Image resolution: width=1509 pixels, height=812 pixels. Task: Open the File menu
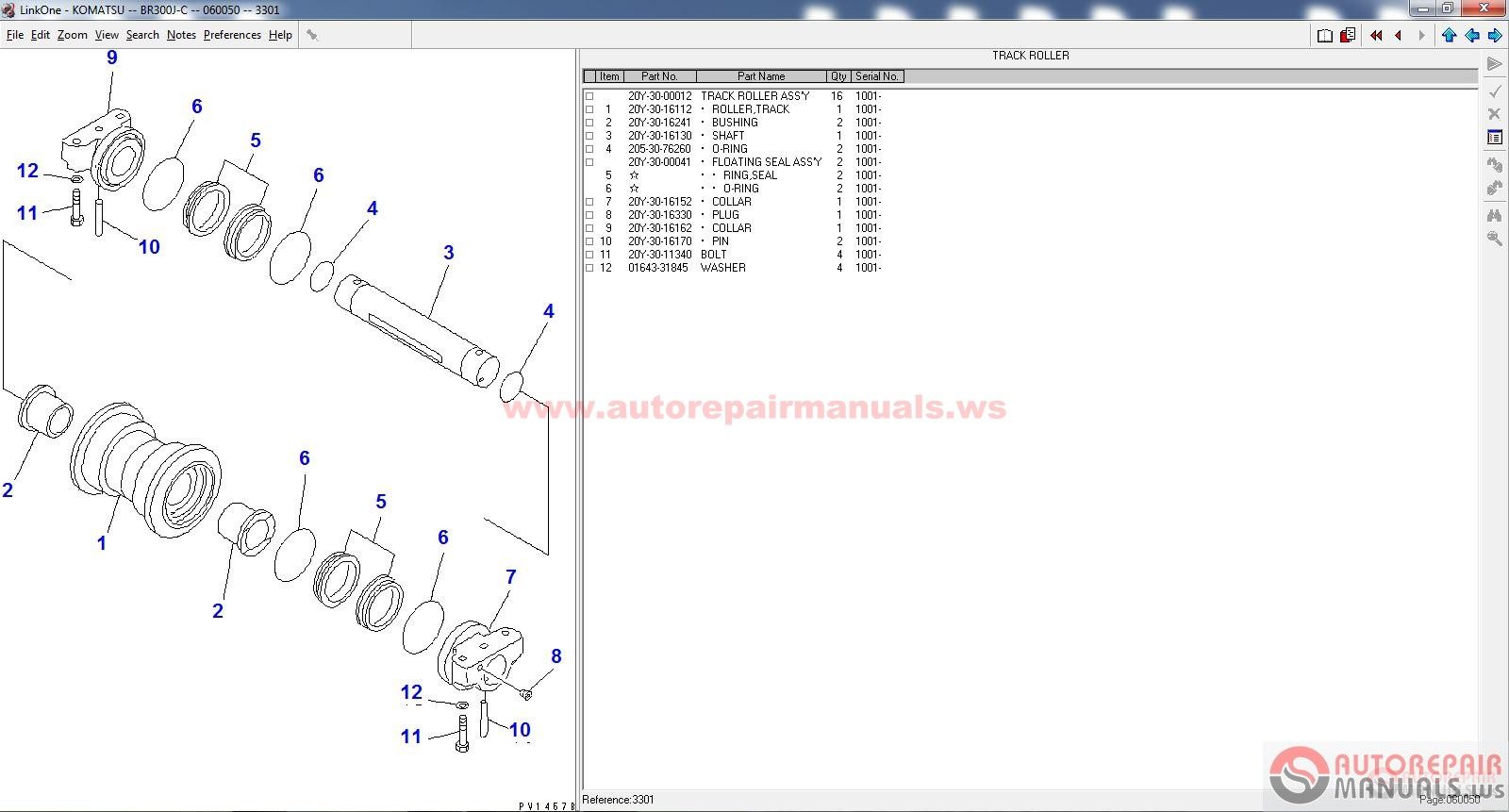[x=15, y=35]
